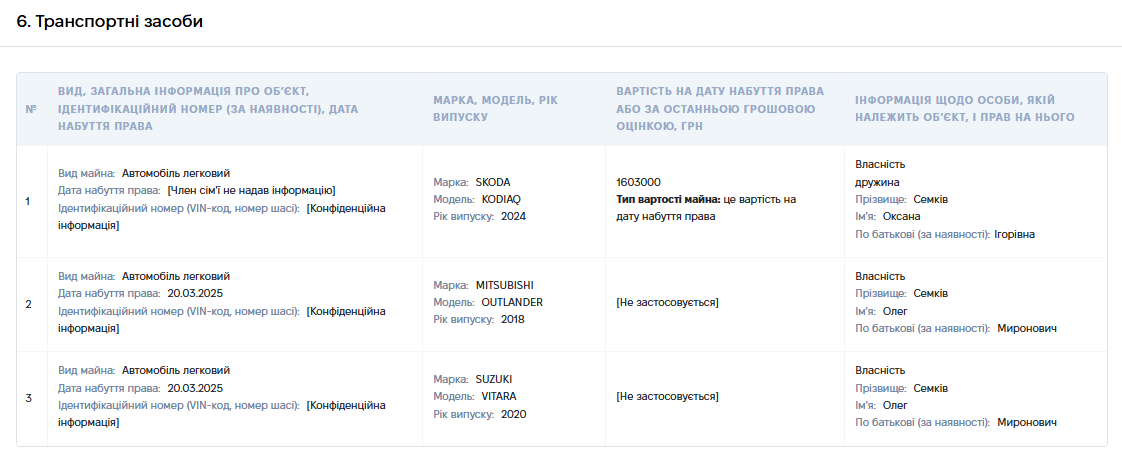Click 'SUZUKI' brand value
The image size is (1122, 466).
494,379
